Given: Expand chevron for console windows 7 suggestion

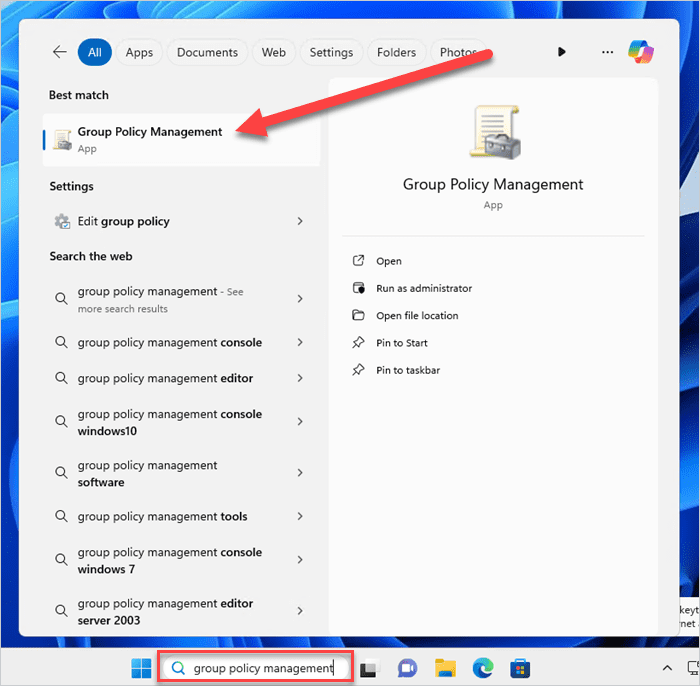Looking at the screenshot, I should click(x=300, y=560).
